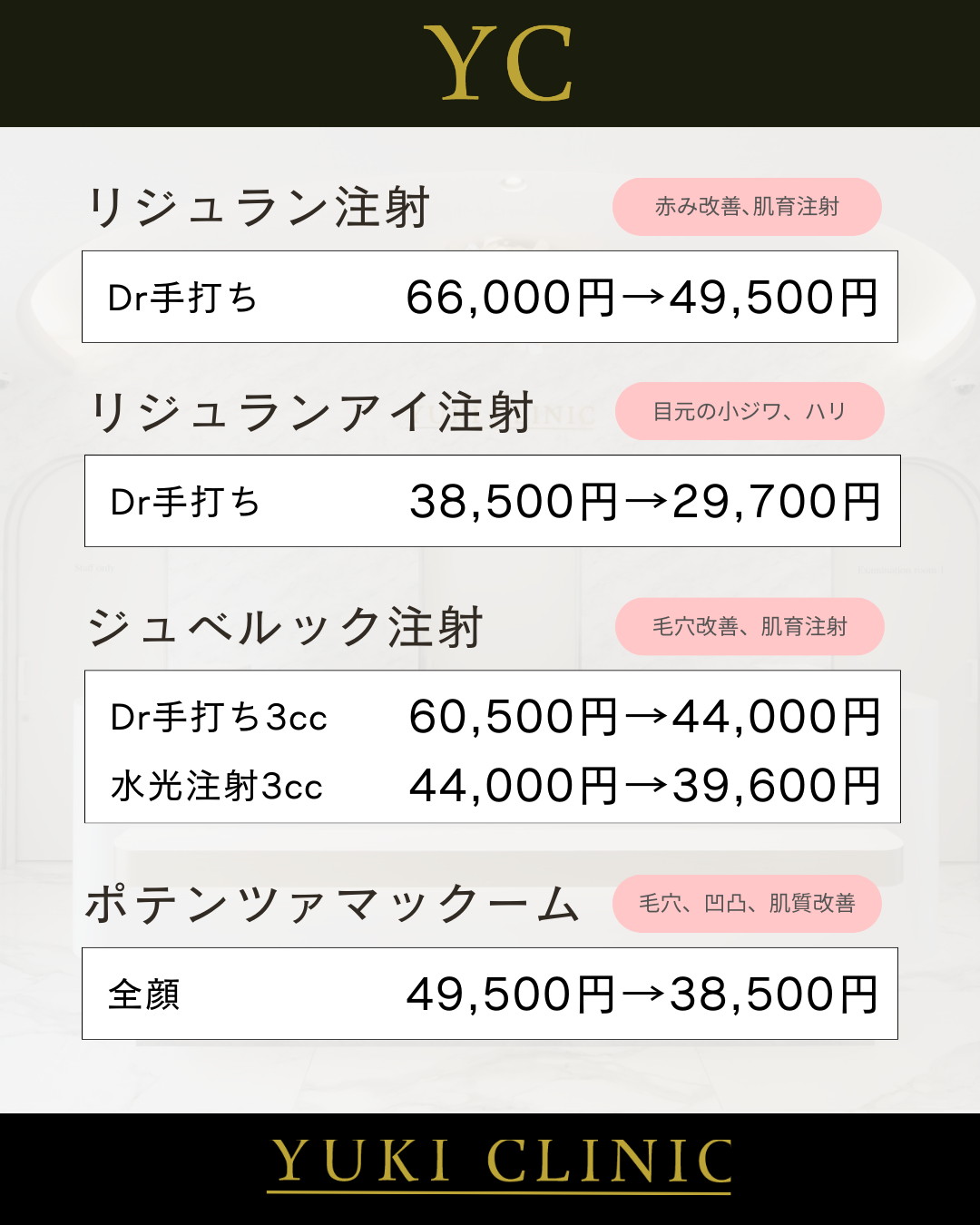This screenshot has width=980, height=1225.
Task: Select the 赤み改善、肌育注射 pink tag
Action: (747, 207)
